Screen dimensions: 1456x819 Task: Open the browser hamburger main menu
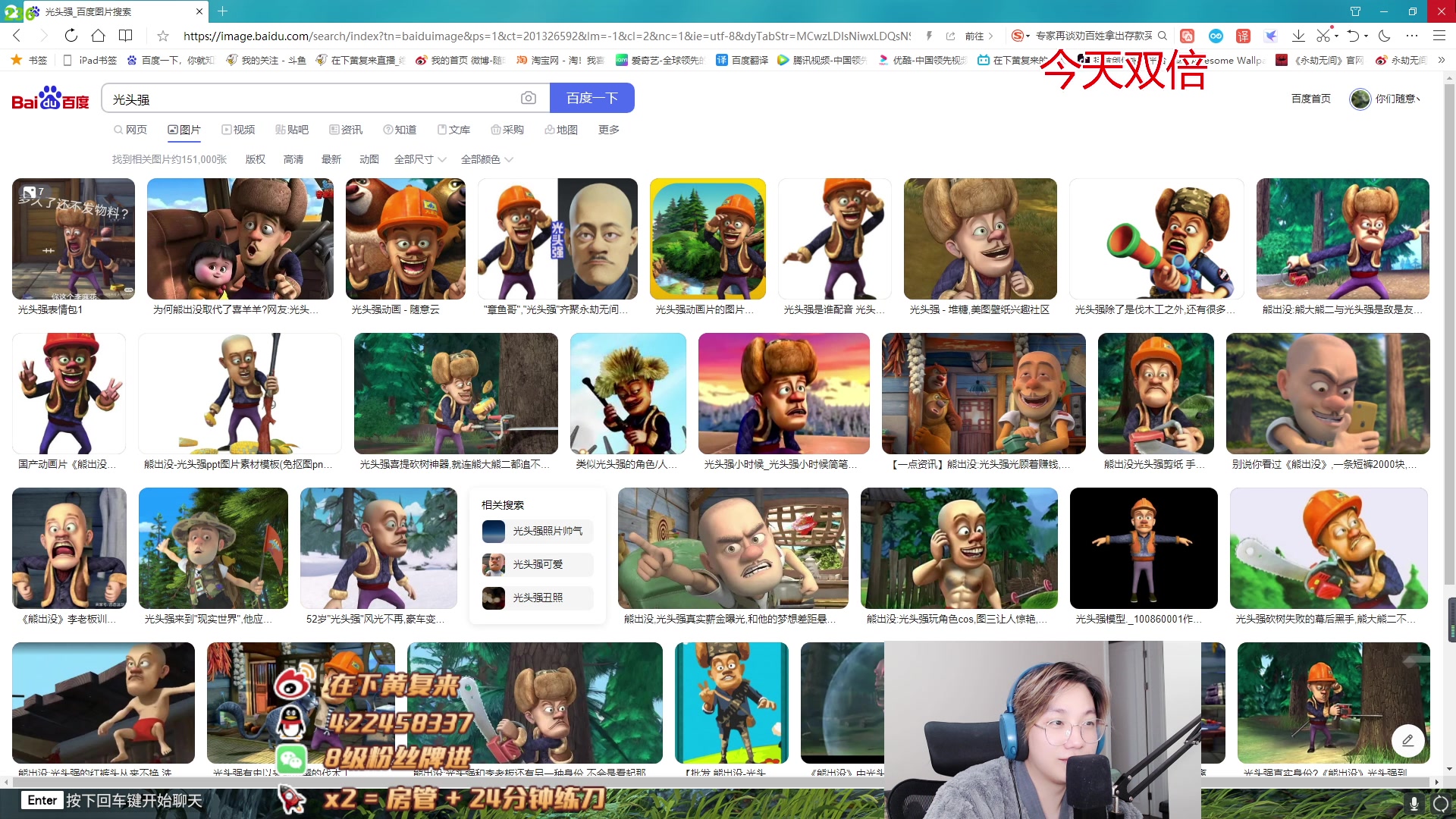[x=1439, y=36]
